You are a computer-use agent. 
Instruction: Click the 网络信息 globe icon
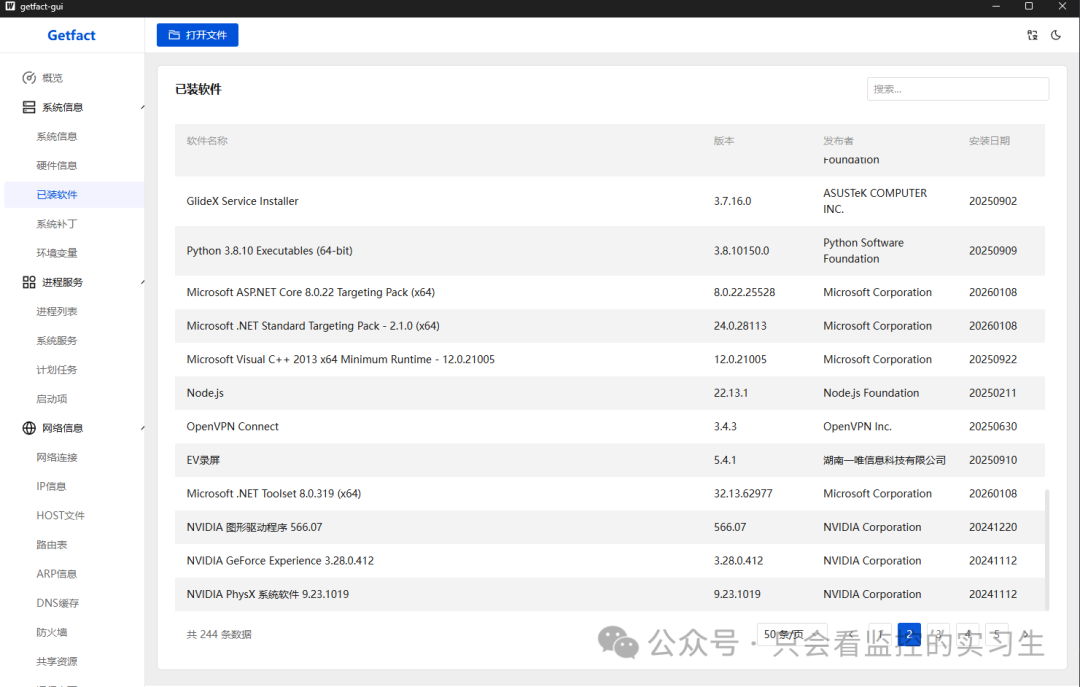29,428
